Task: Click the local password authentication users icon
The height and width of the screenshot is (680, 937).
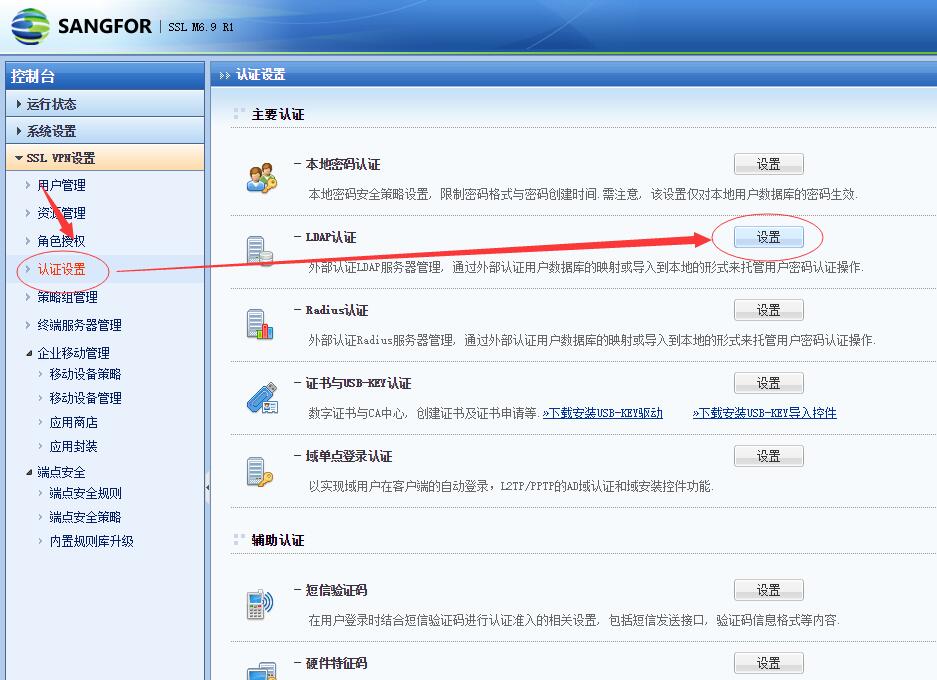Action: tap(262, 177)
